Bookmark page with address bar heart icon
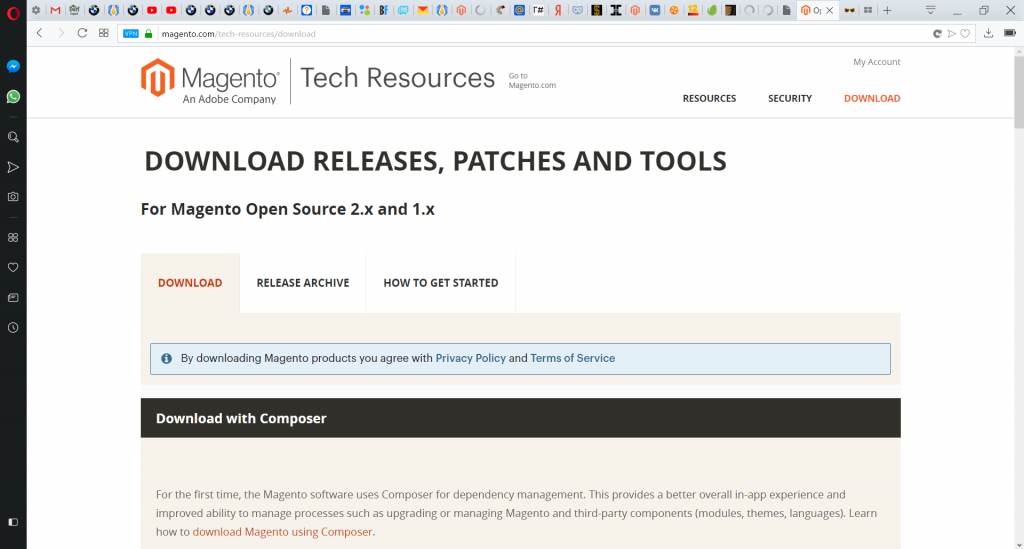The height and width of the screenshot is (549, 1024). (965, 34)
